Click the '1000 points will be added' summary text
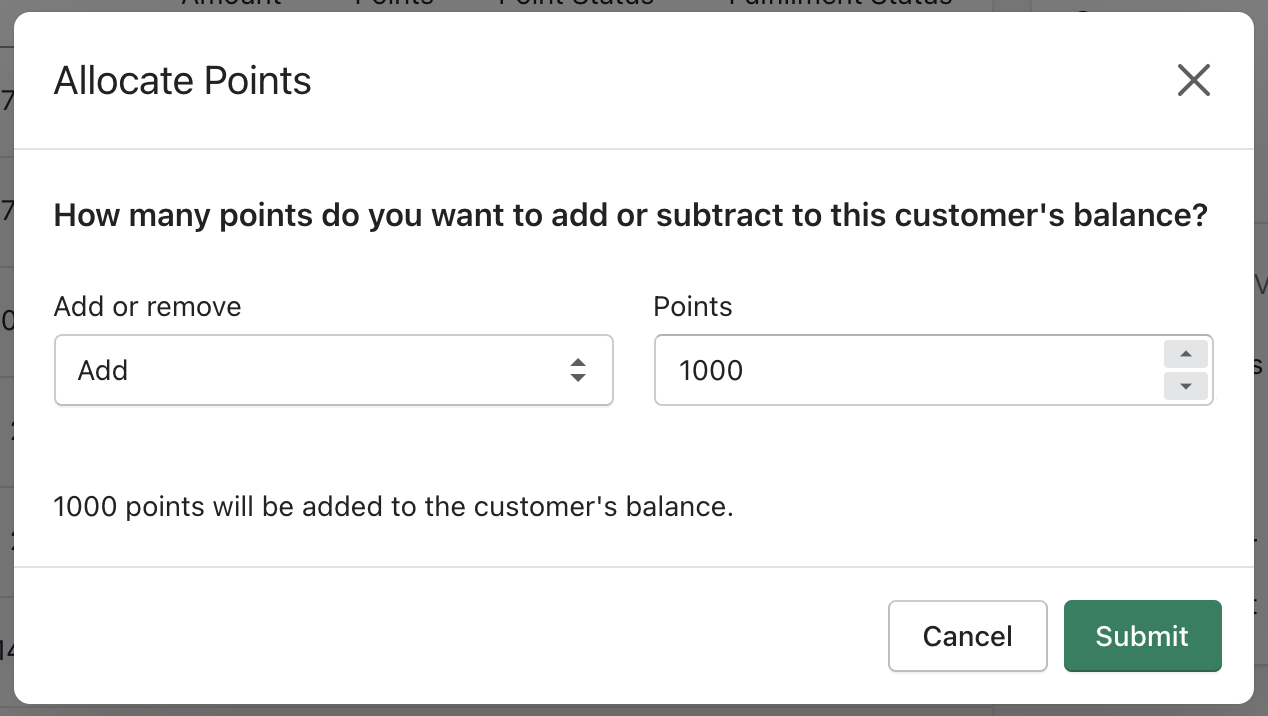Viewport: 1268px width, 716px height. 393,506
